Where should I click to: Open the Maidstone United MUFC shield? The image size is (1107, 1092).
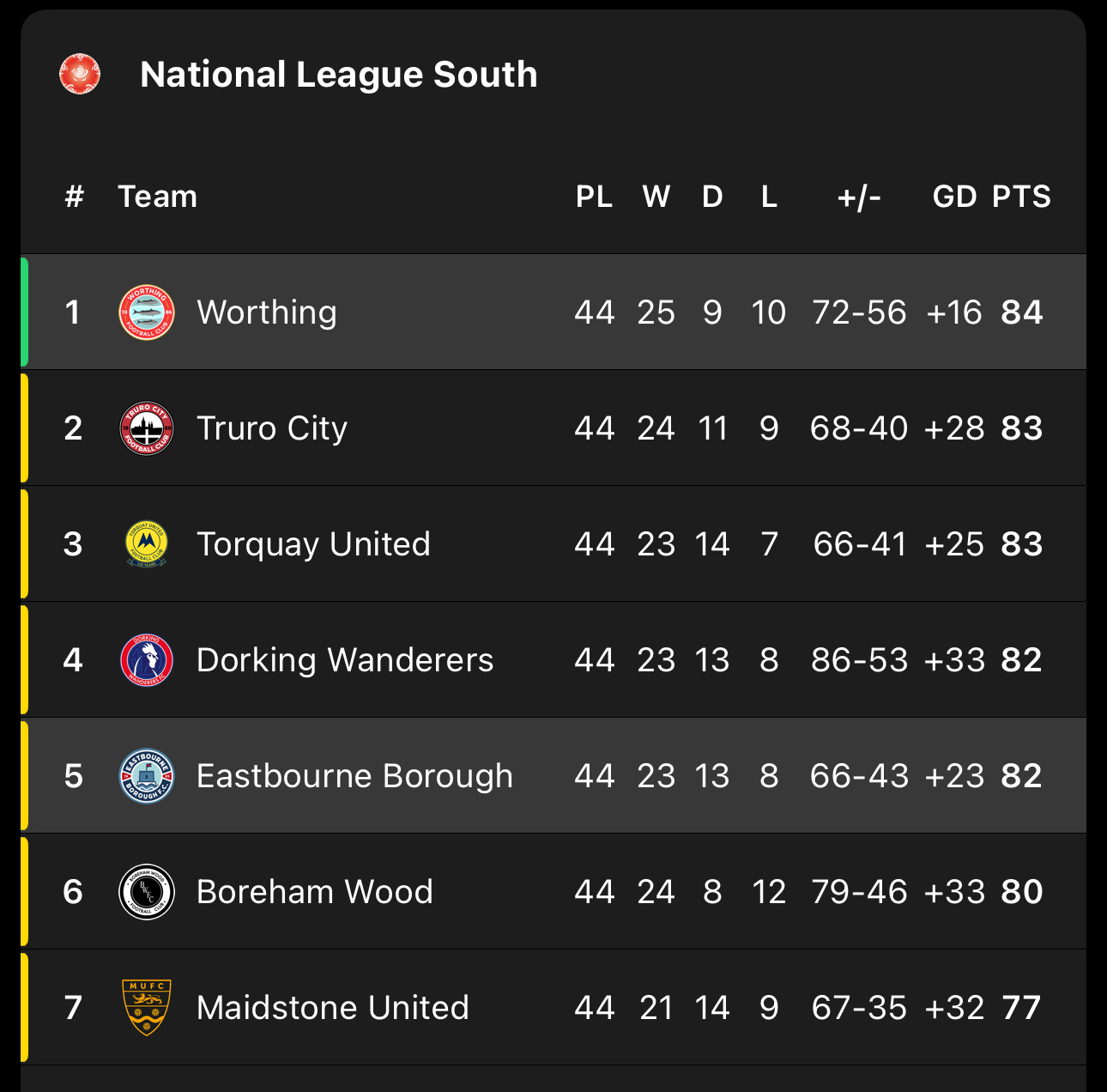click(147, 1008)
